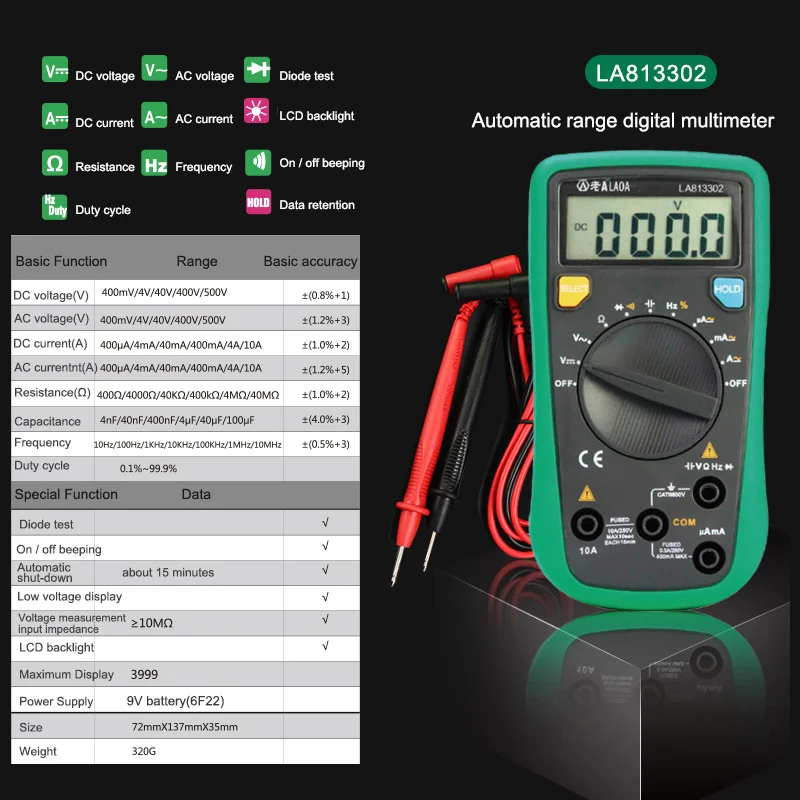Image resolution: width=800 pixels, height=800 pixels.
Task: Click the "≥10MΩ" input impedance value
Action: (x=152, y=623)
